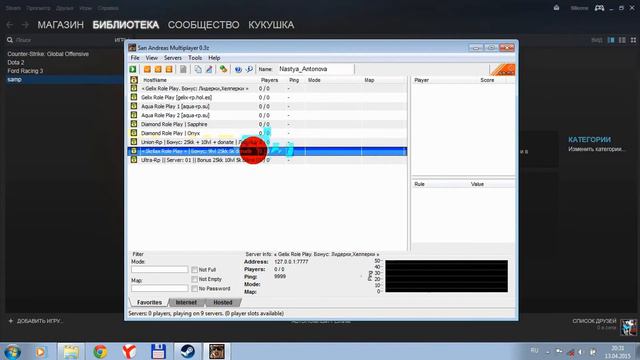Click the grey Server Properties document icon
The image size is (640, 360).
point(183,69)
